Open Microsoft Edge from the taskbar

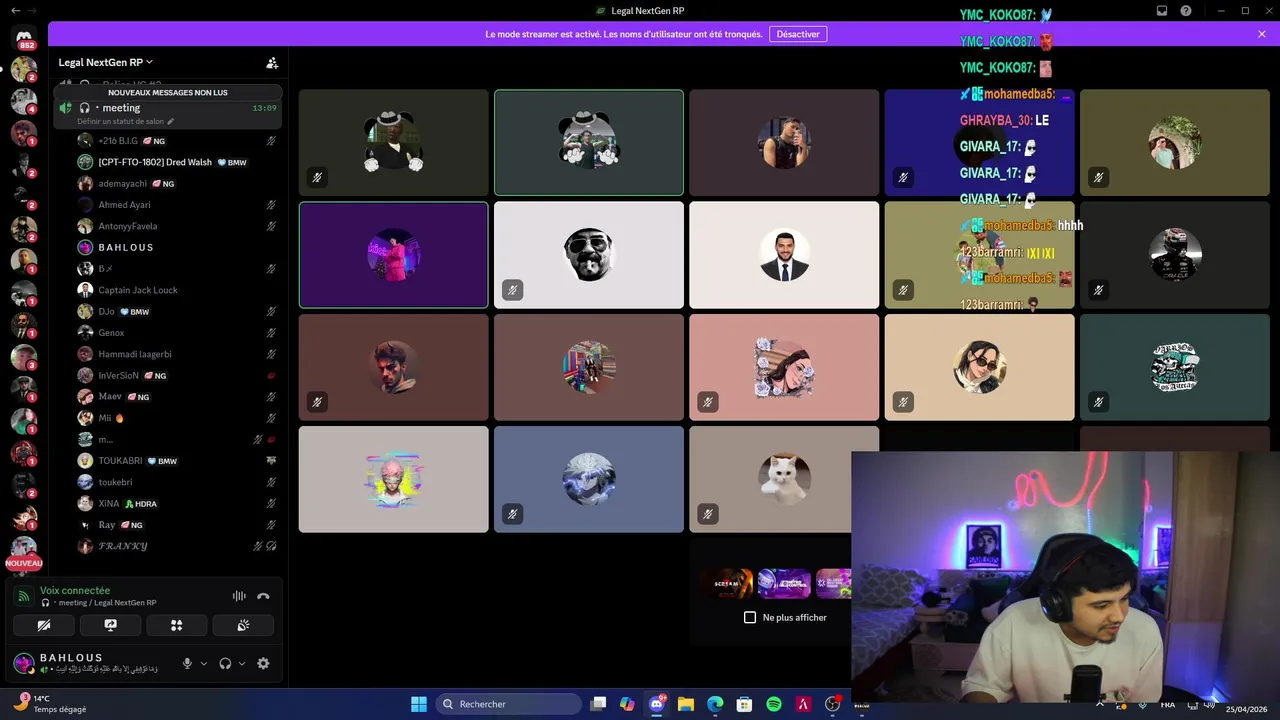click(x=715, y=704)
